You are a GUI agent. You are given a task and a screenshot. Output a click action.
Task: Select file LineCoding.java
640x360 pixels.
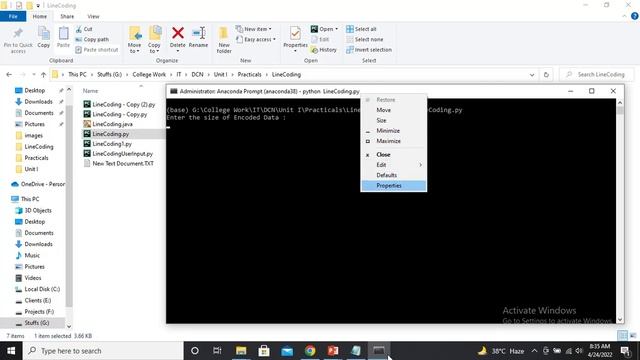pyautogui.click(x=112, y=124)
